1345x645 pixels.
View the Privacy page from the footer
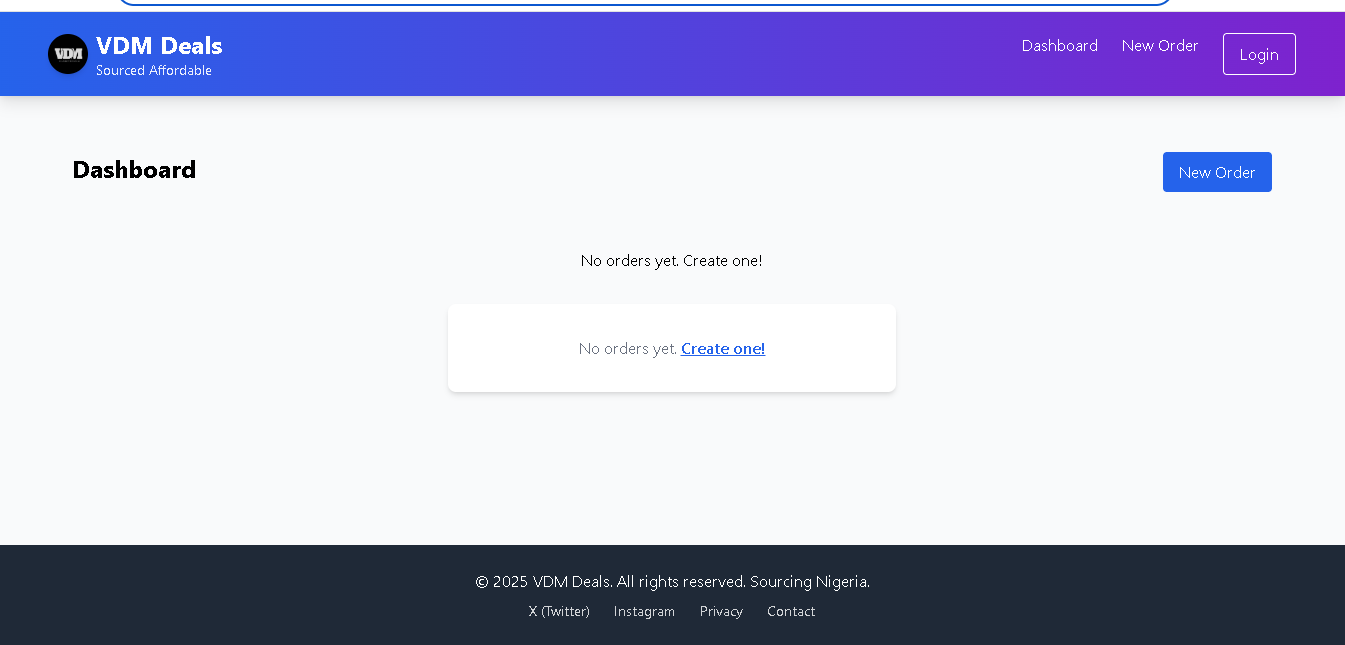coord(721,611)
